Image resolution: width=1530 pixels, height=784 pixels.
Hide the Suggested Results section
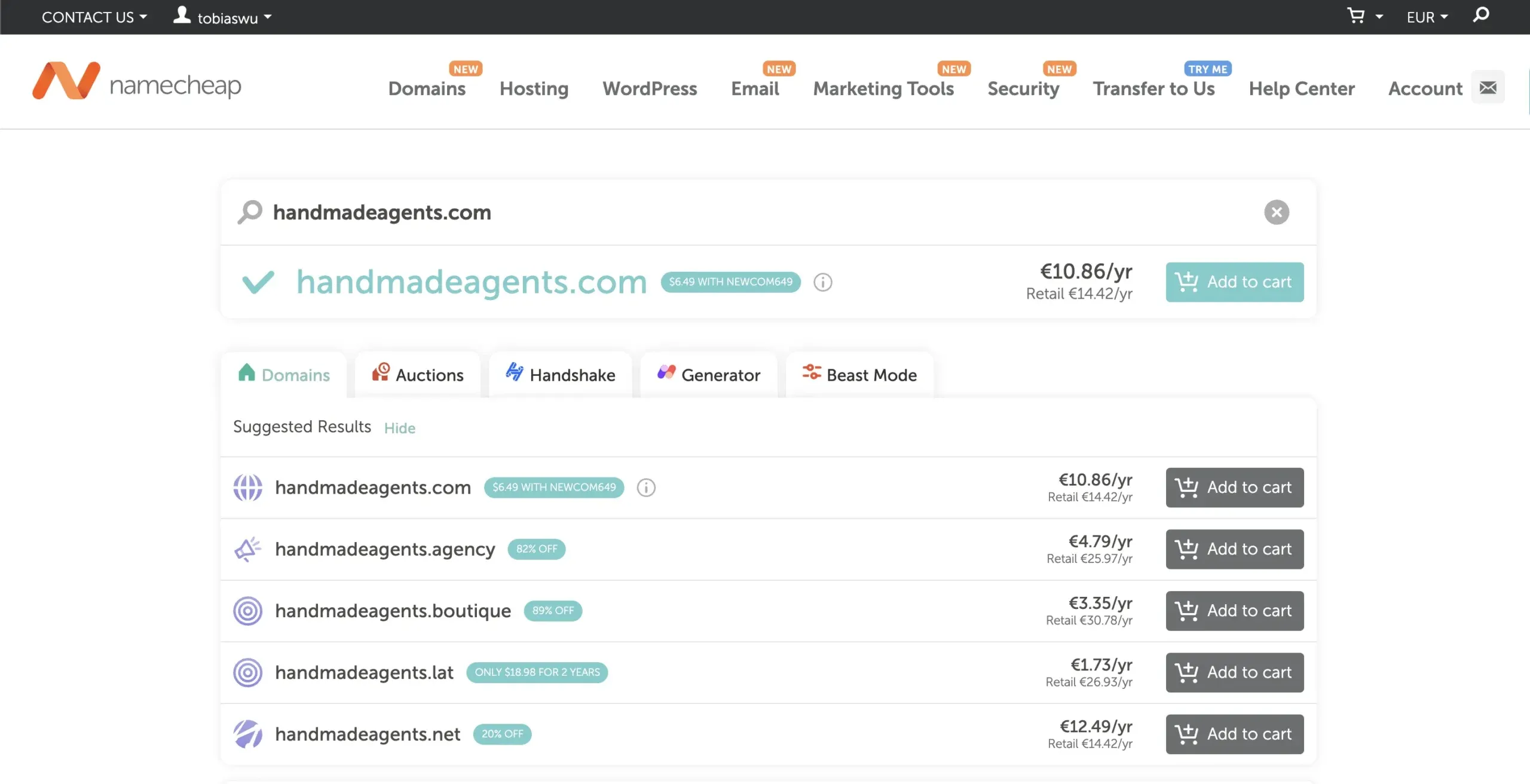(x=399, y=428)
